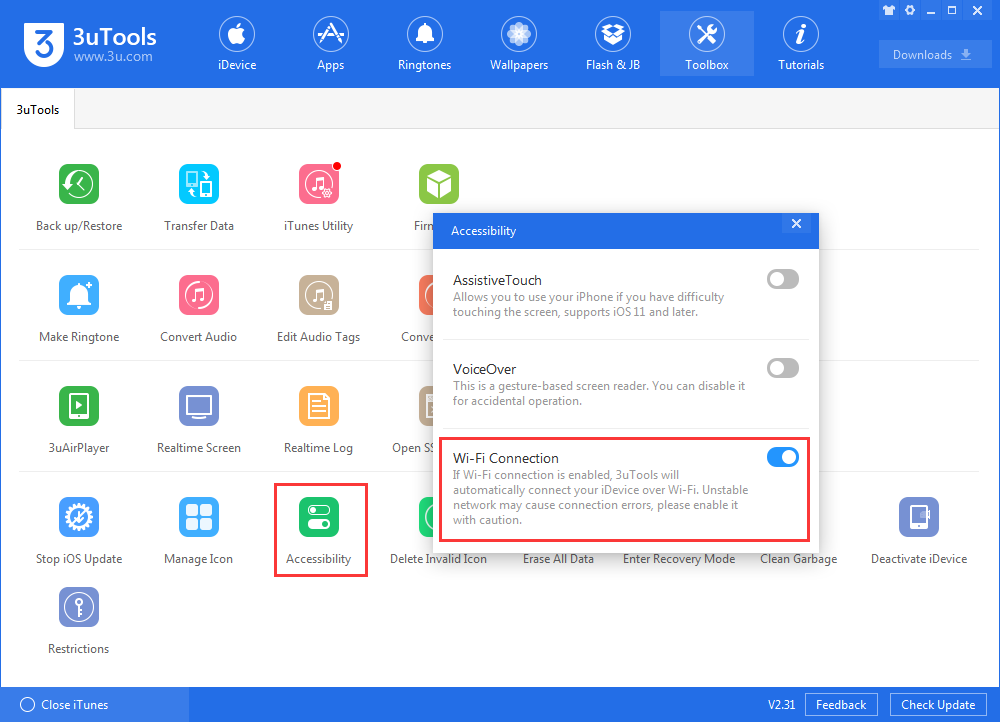Open iTunes Utility

click(x=319, y=184)
